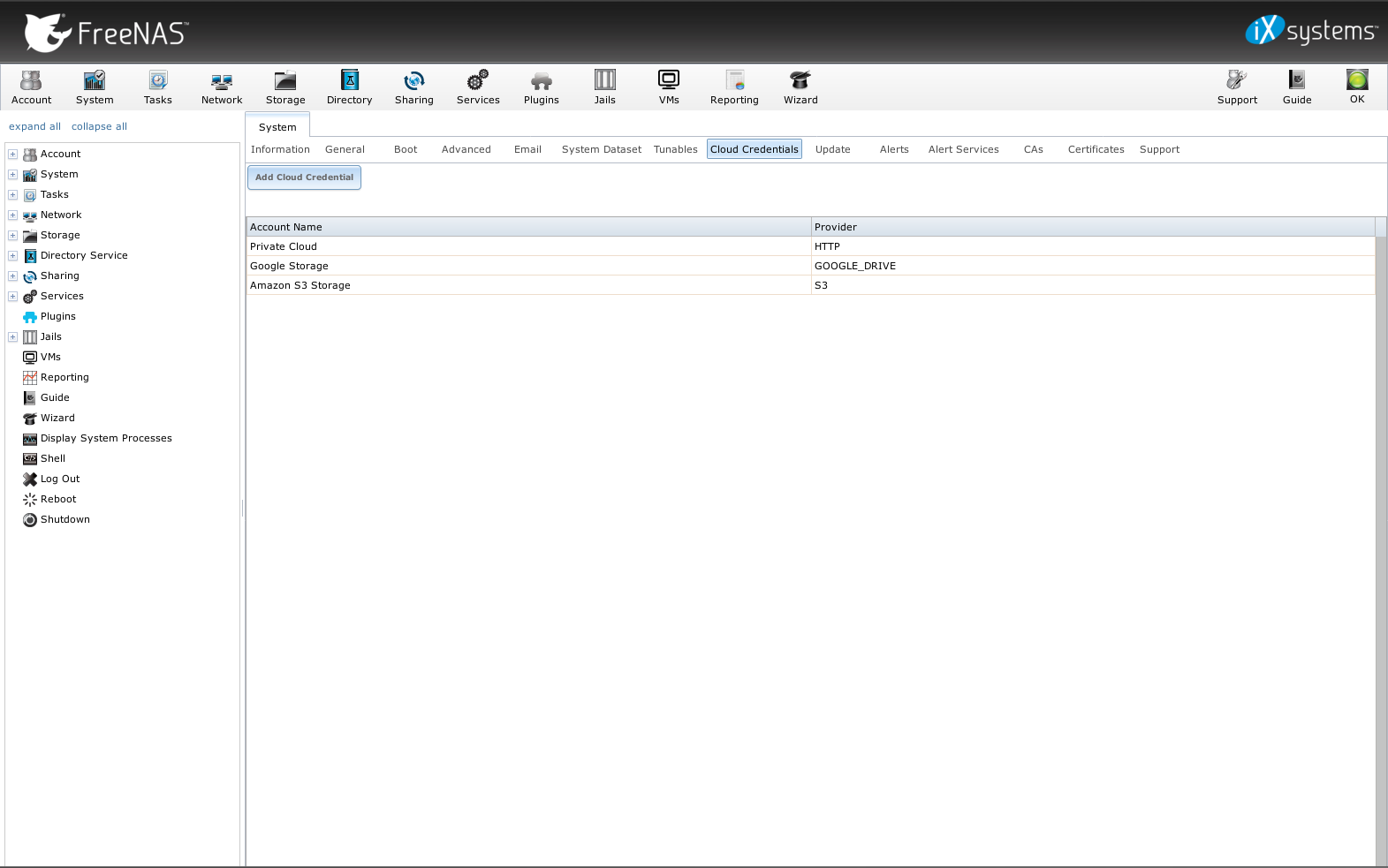Open the Storage toolbar icon
The height and width of the screenshot is (868, 1388).
(x=285, y=87)
